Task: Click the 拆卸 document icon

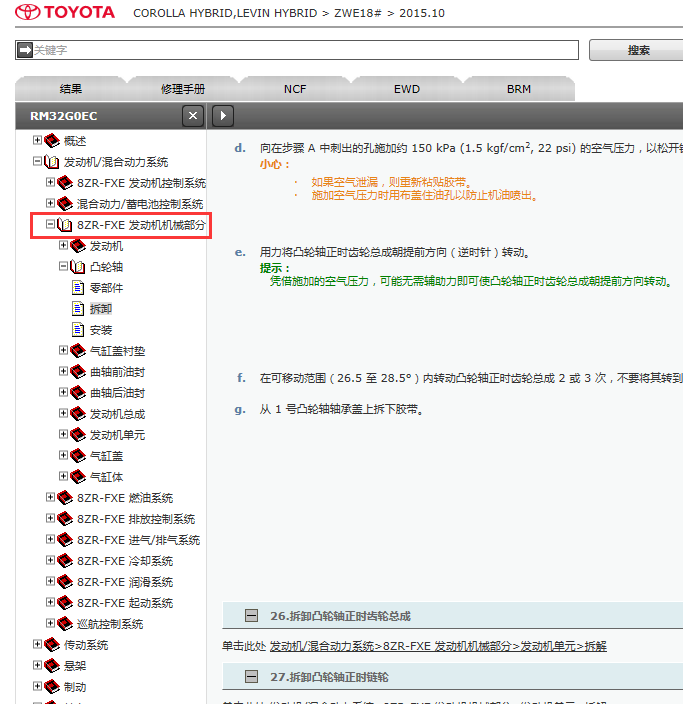Action: [78, 309]
